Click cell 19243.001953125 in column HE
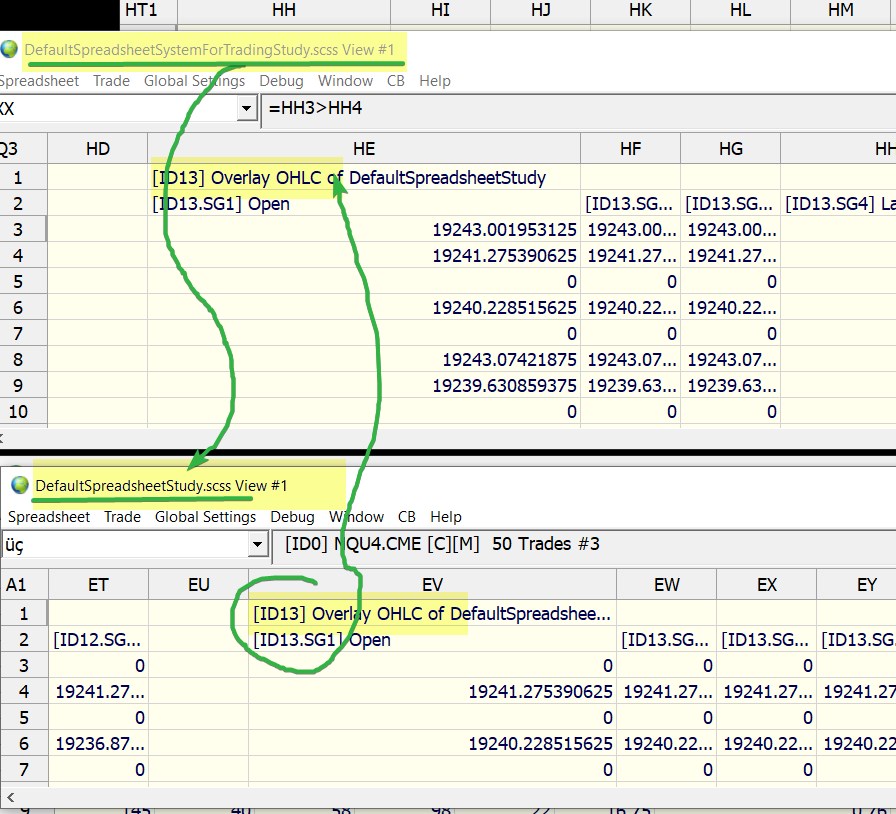 point(363,229)
